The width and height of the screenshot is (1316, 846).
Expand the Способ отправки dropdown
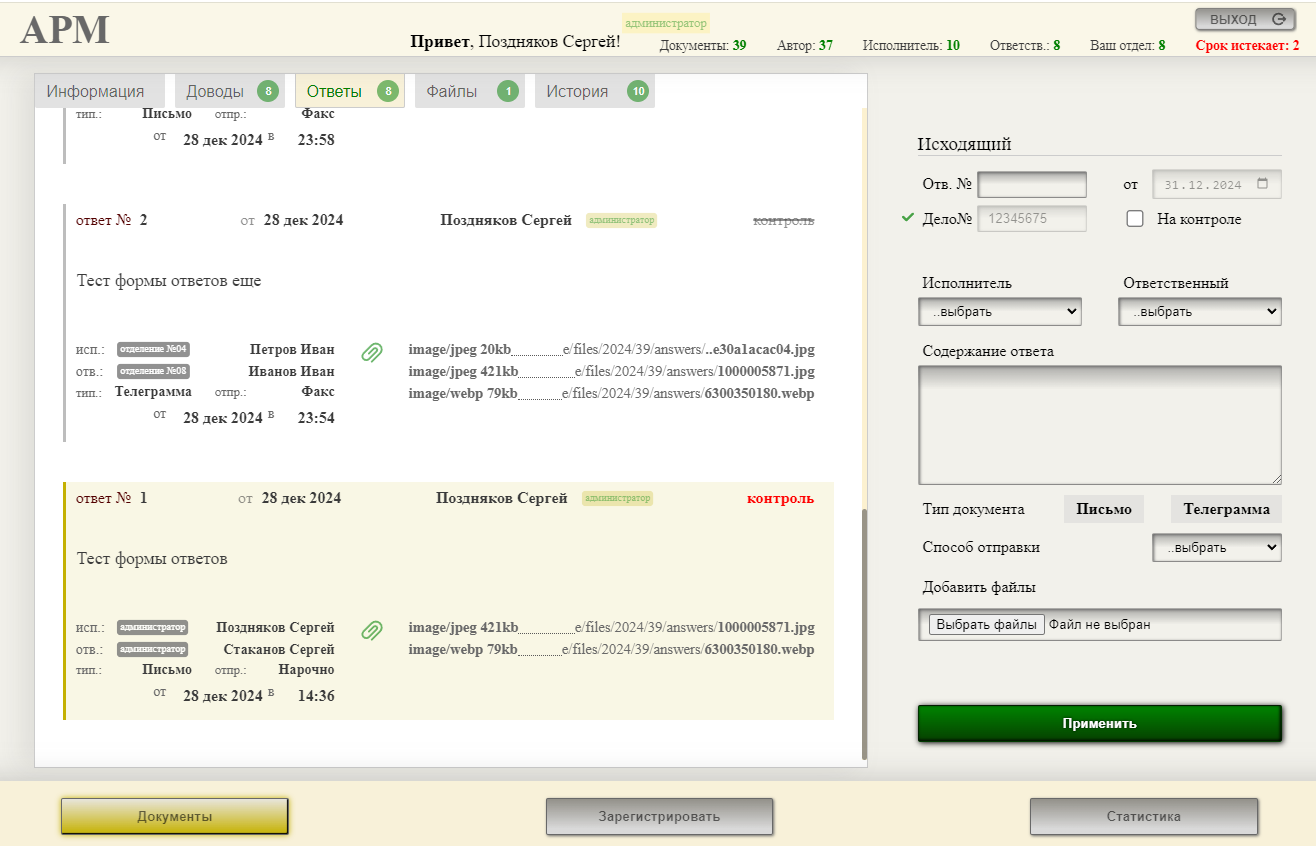pos(1217,548)
